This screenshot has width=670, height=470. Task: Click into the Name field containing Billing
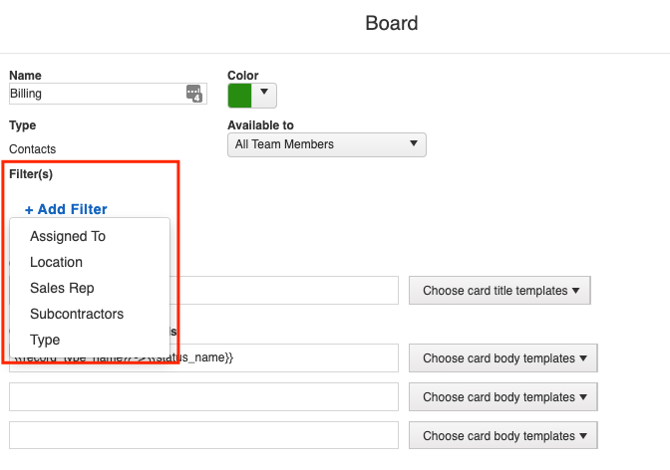(x=95, y=94)
